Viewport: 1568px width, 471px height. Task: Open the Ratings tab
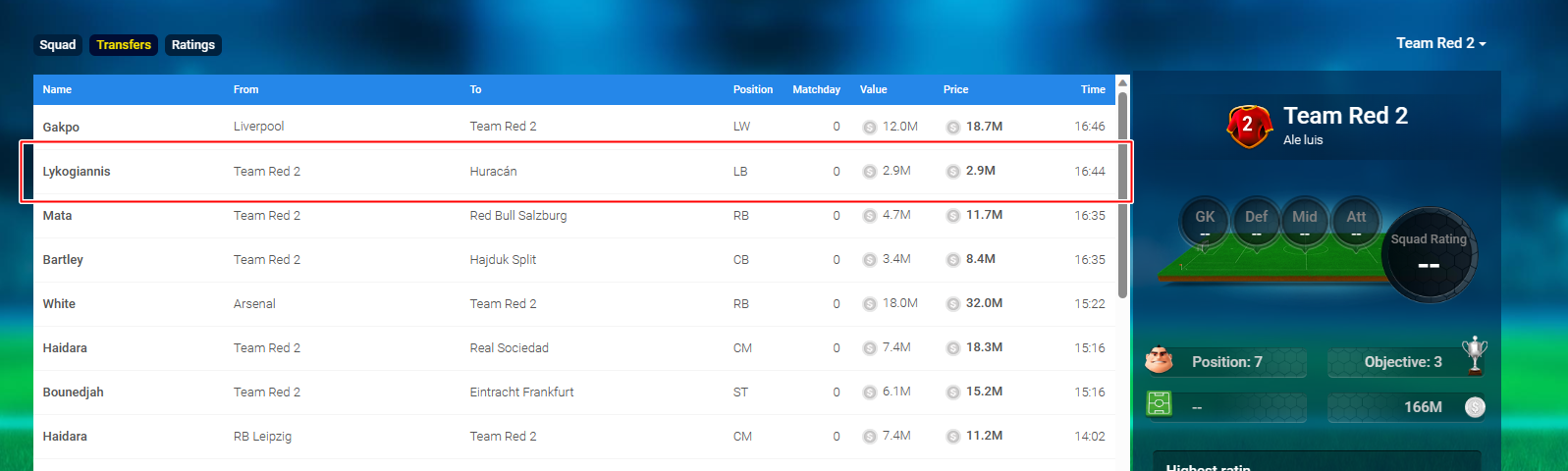click(193, 45)
